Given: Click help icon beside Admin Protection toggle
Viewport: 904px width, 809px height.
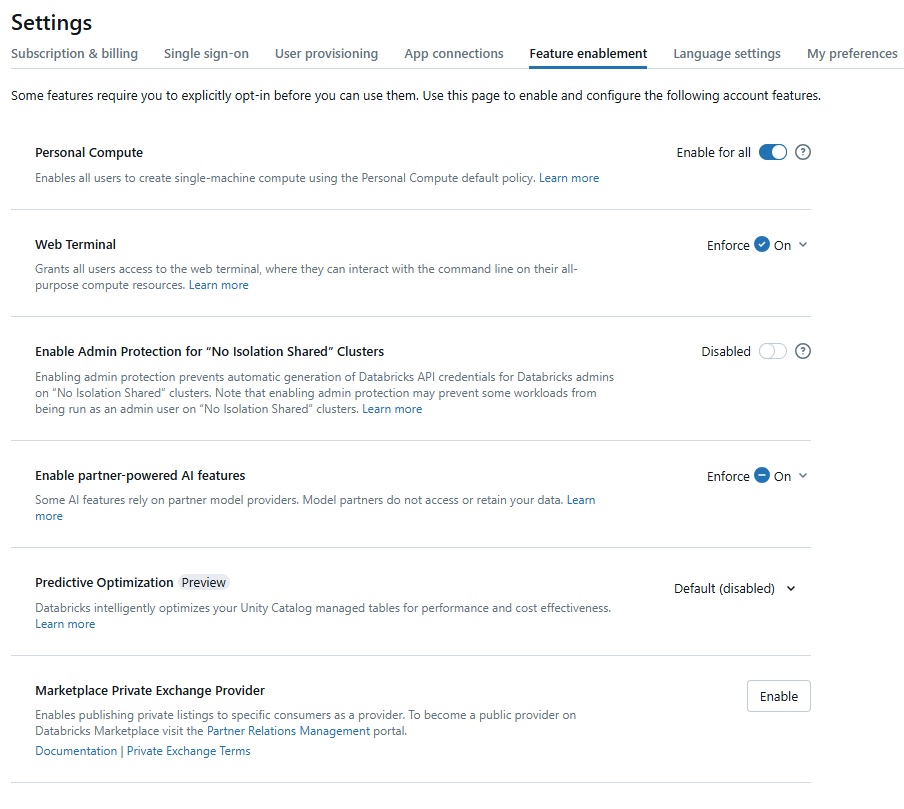Looking at the screenshot, I should coord(802,351).
